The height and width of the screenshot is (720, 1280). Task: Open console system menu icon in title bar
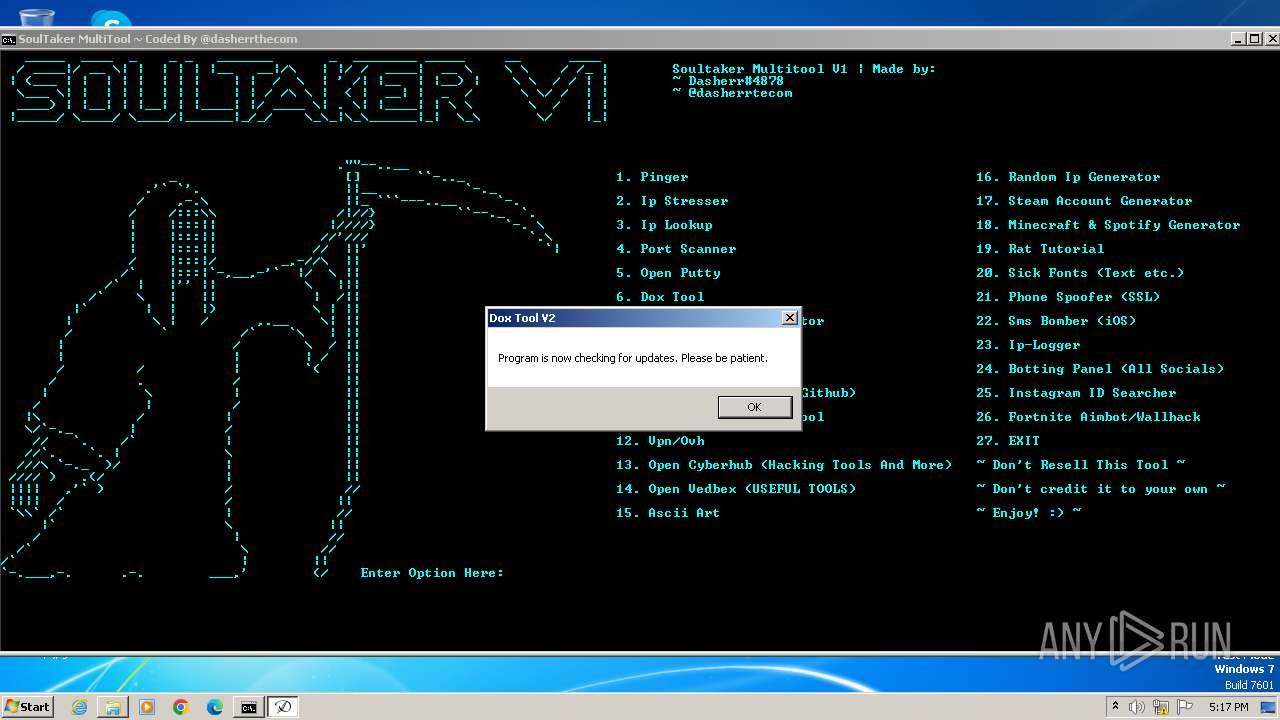pyautogui.click(x=8, y=39)
